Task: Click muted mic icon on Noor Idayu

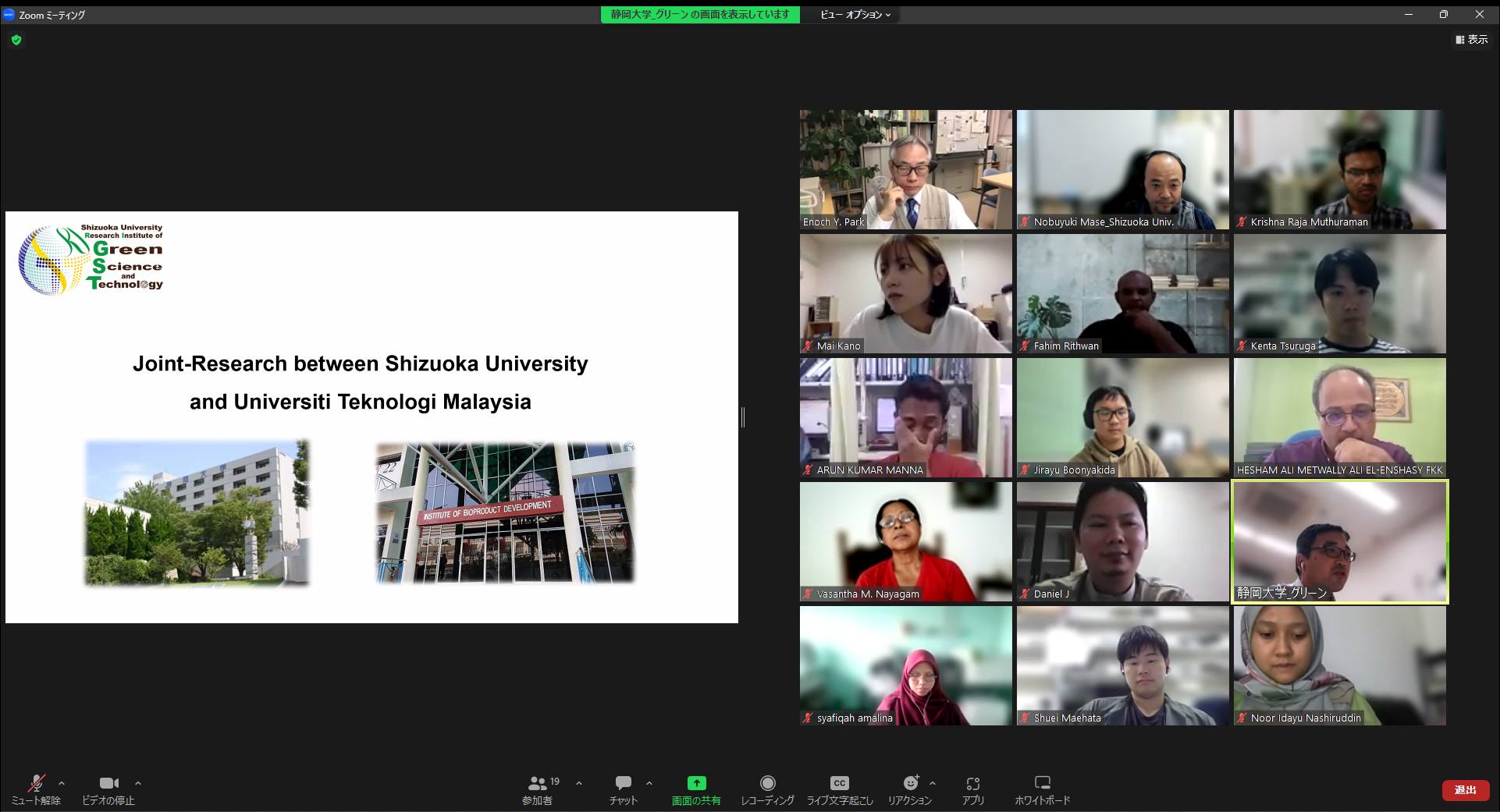Action: pyautogui.click(x=1242, y=718)
